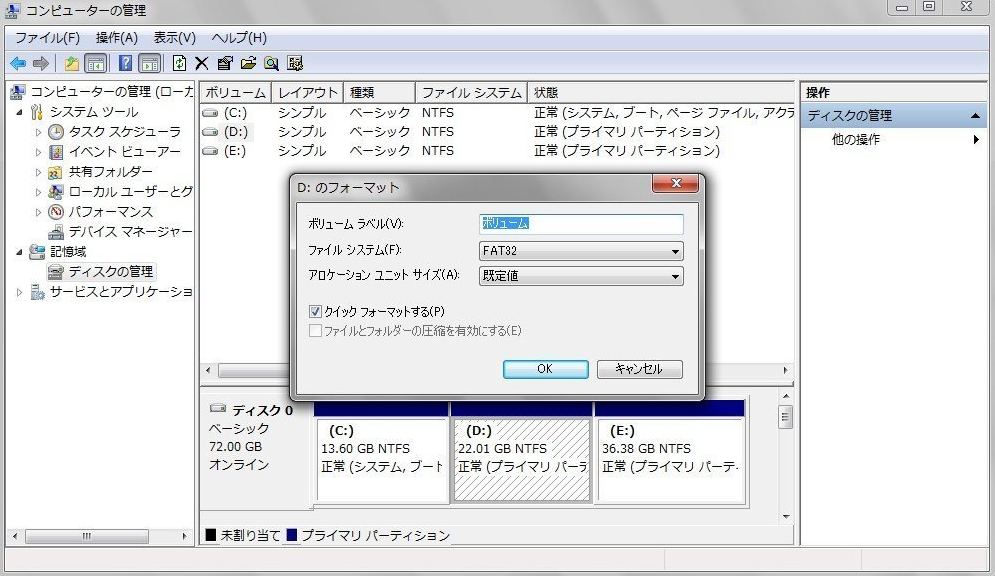Open 他の操作 submenu arrow

click(x=976, y=140)
